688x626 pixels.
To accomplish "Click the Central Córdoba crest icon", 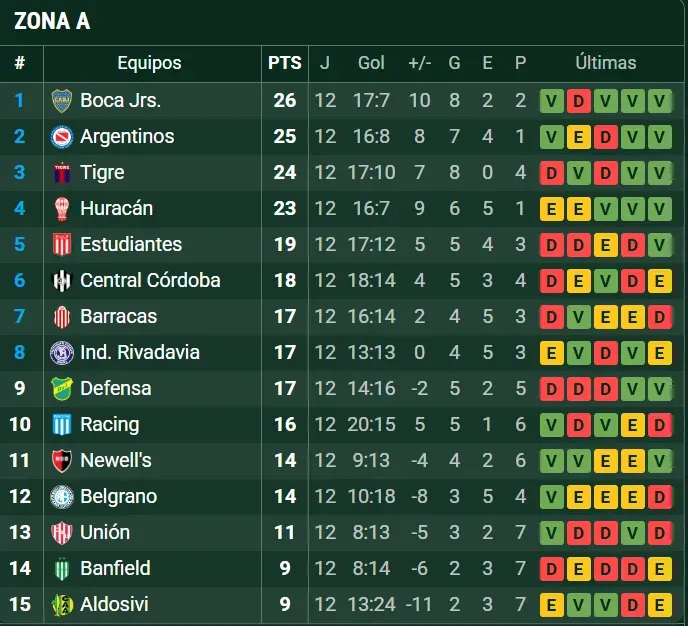I will tap(62, 280).
